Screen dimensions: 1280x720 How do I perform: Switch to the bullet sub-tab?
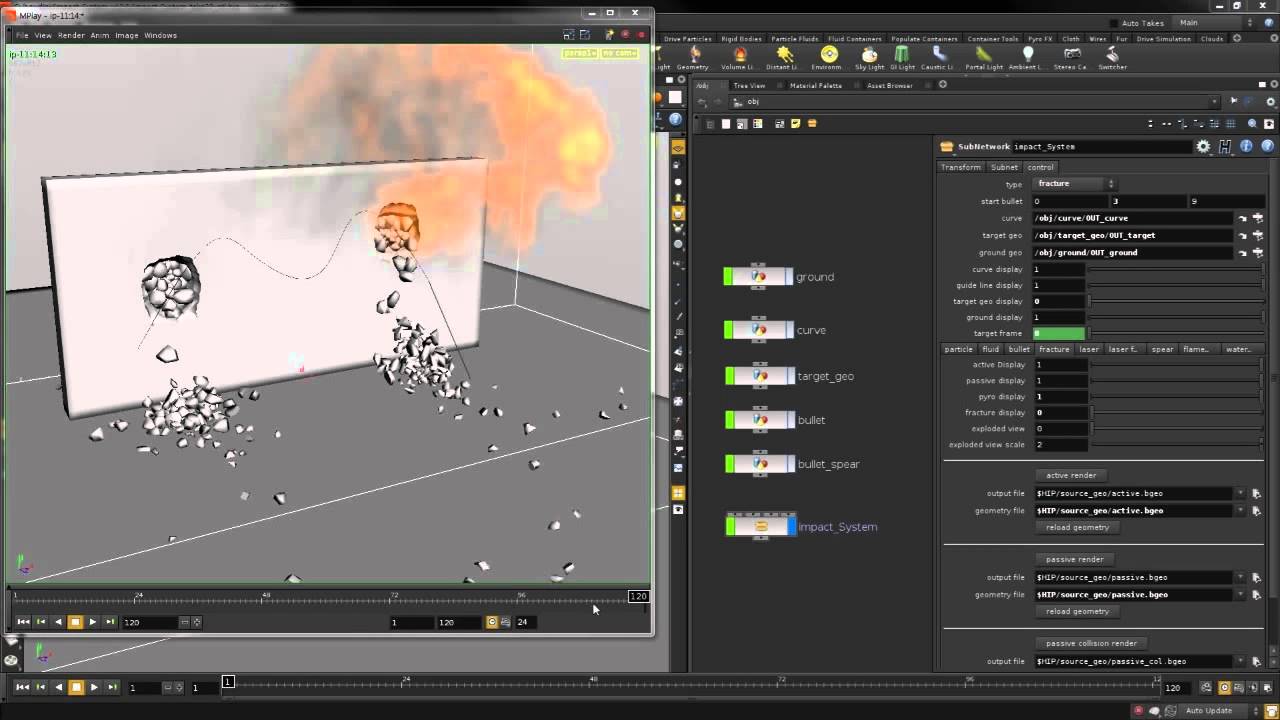coord(1019,349)
